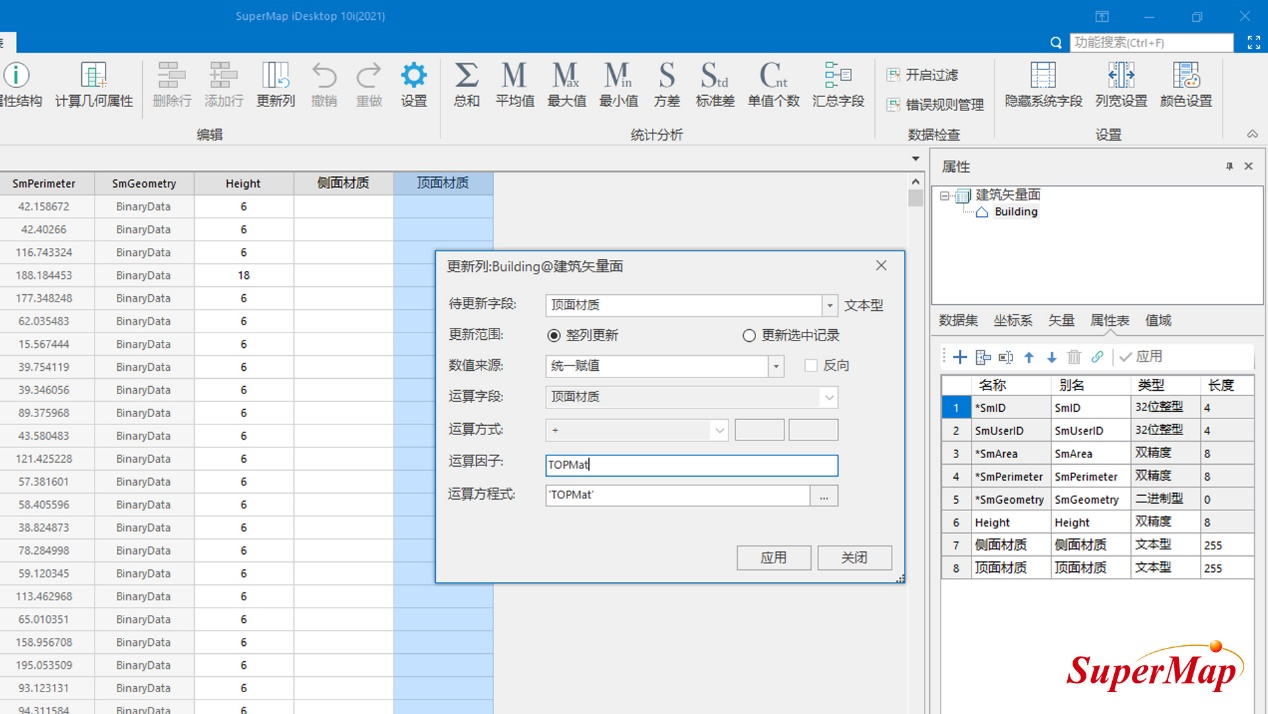Click the 关闭 button in dialog

coord(854,558)
